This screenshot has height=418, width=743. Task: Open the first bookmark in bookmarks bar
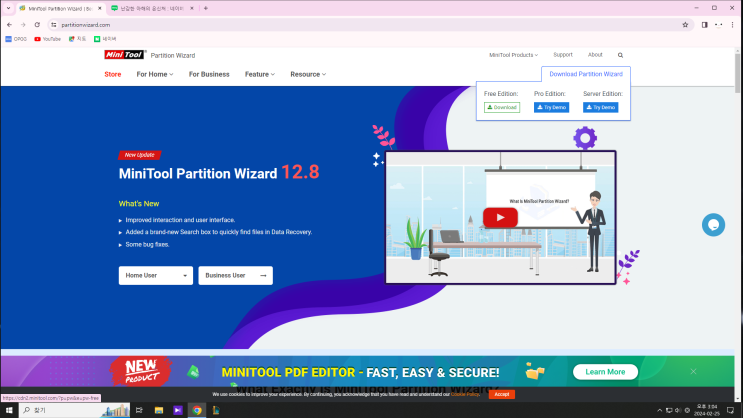pyautogui.click(x=16, y=39)
